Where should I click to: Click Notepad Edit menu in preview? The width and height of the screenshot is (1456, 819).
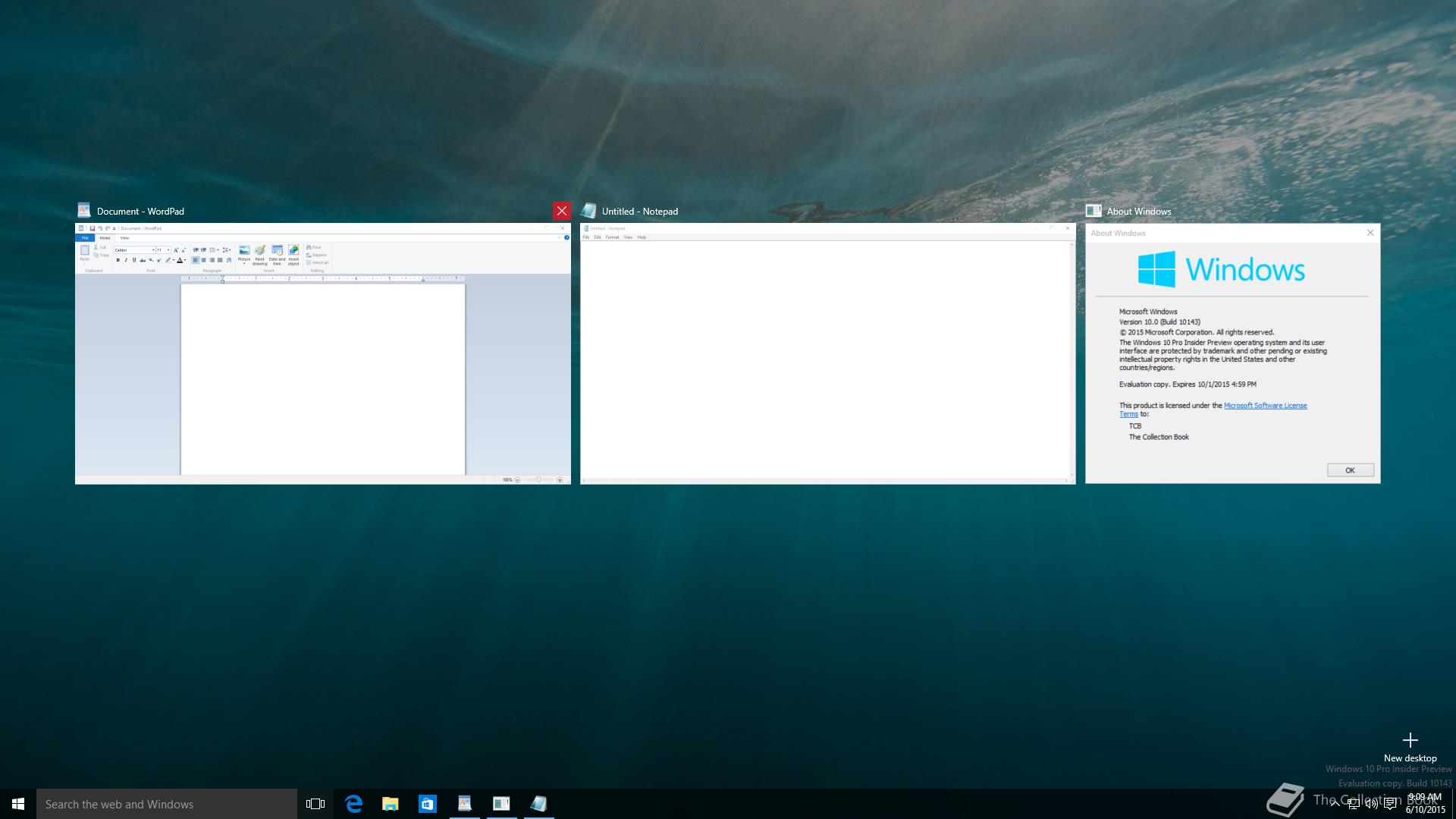(x=598, y=237)
